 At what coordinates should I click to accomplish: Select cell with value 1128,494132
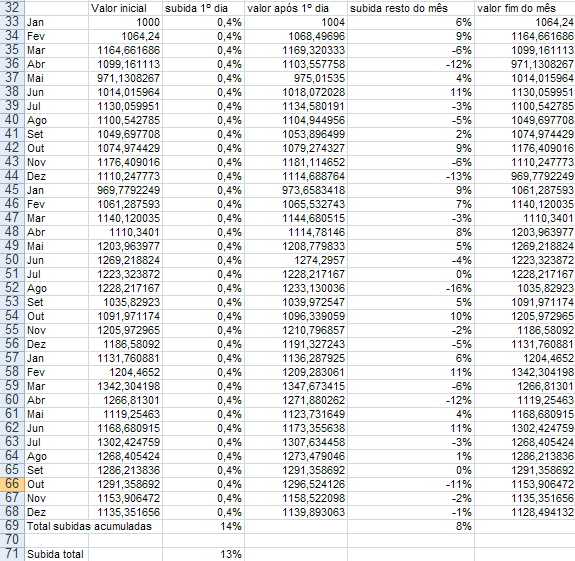(525, 512)
